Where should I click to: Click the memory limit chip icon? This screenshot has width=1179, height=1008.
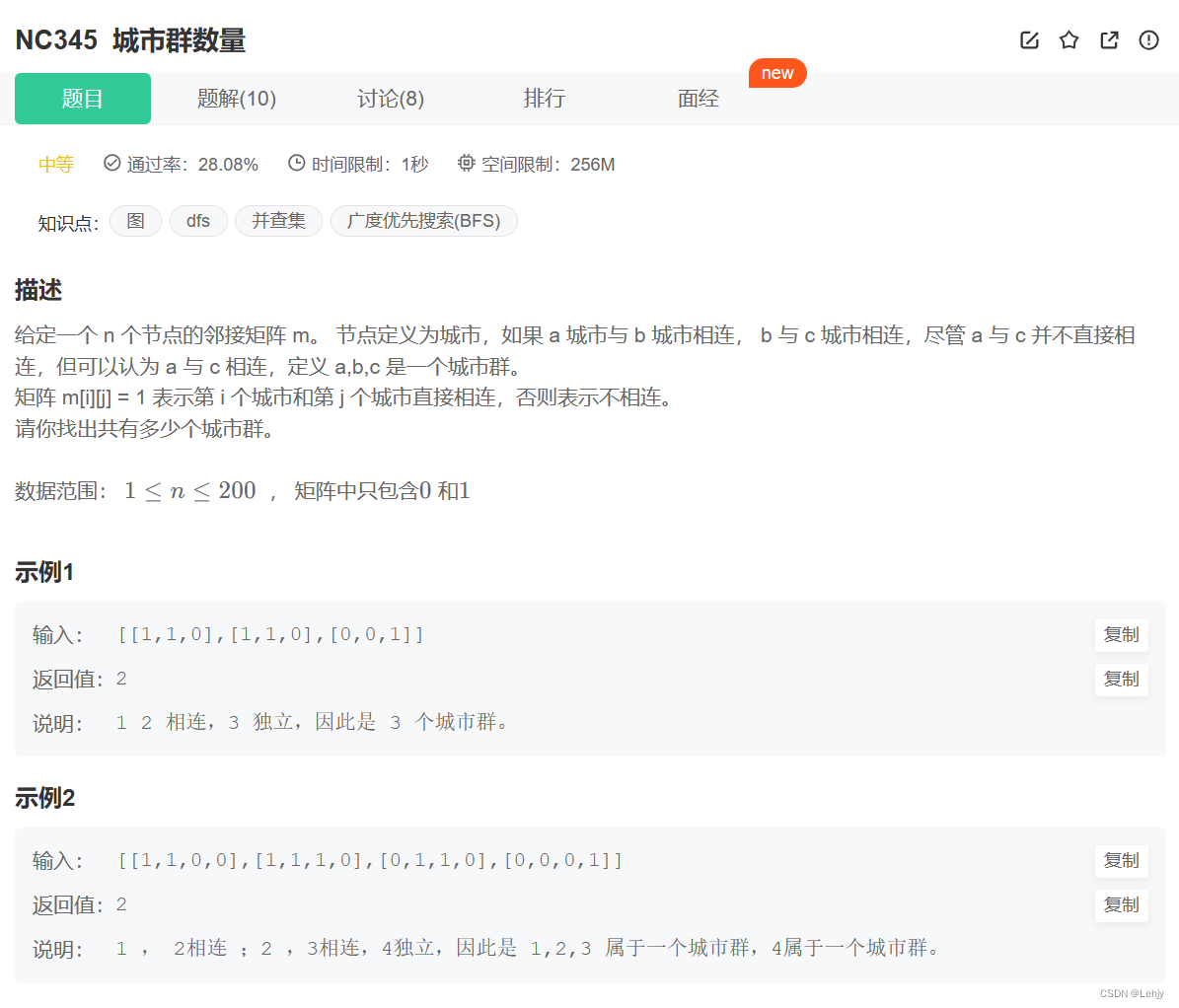click(467, 163)
